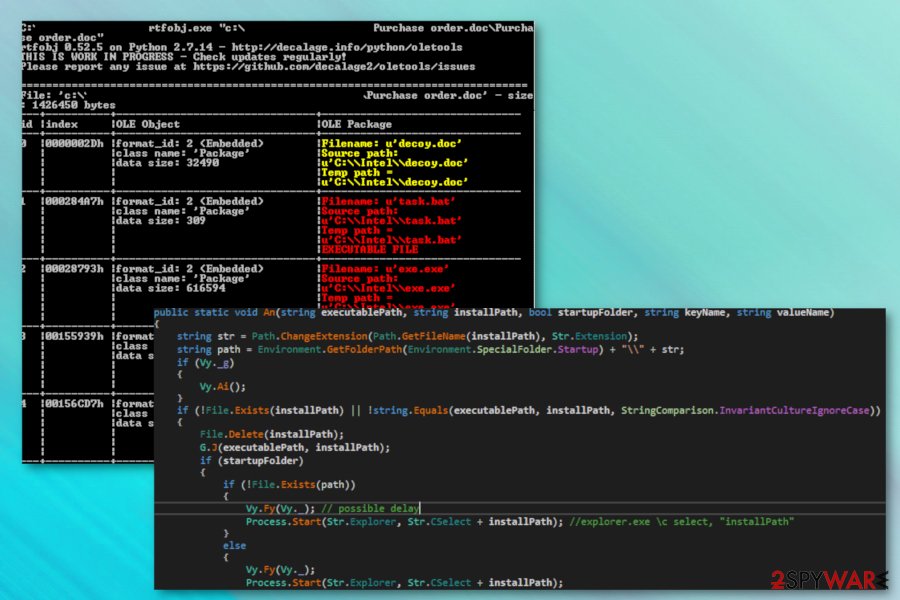900x600 pixels.
Task: Place cursor after possible delay comment
Action: (x=420, y=508)
